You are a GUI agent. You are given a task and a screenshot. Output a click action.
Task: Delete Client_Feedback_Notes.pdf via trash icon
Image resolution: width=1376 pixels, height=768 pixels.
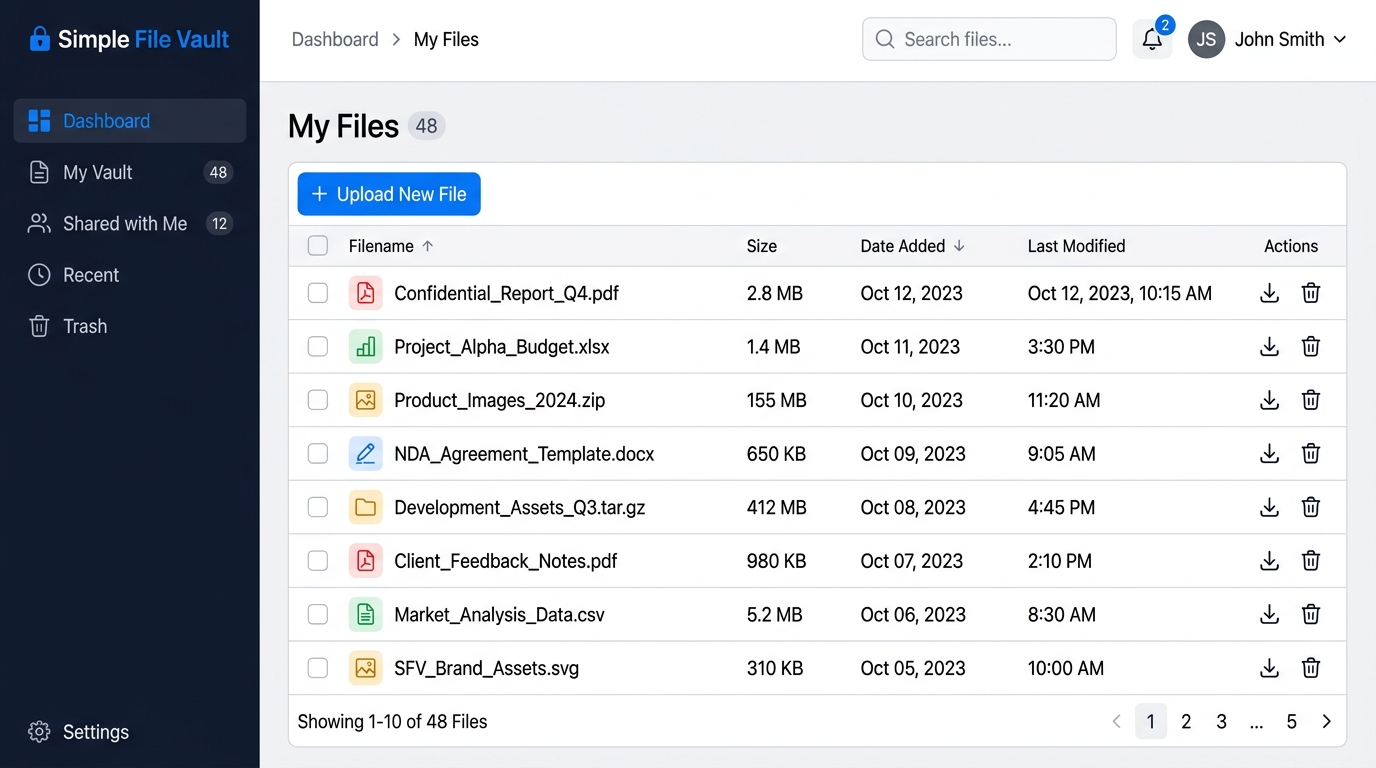click(x=1311, y=561)
